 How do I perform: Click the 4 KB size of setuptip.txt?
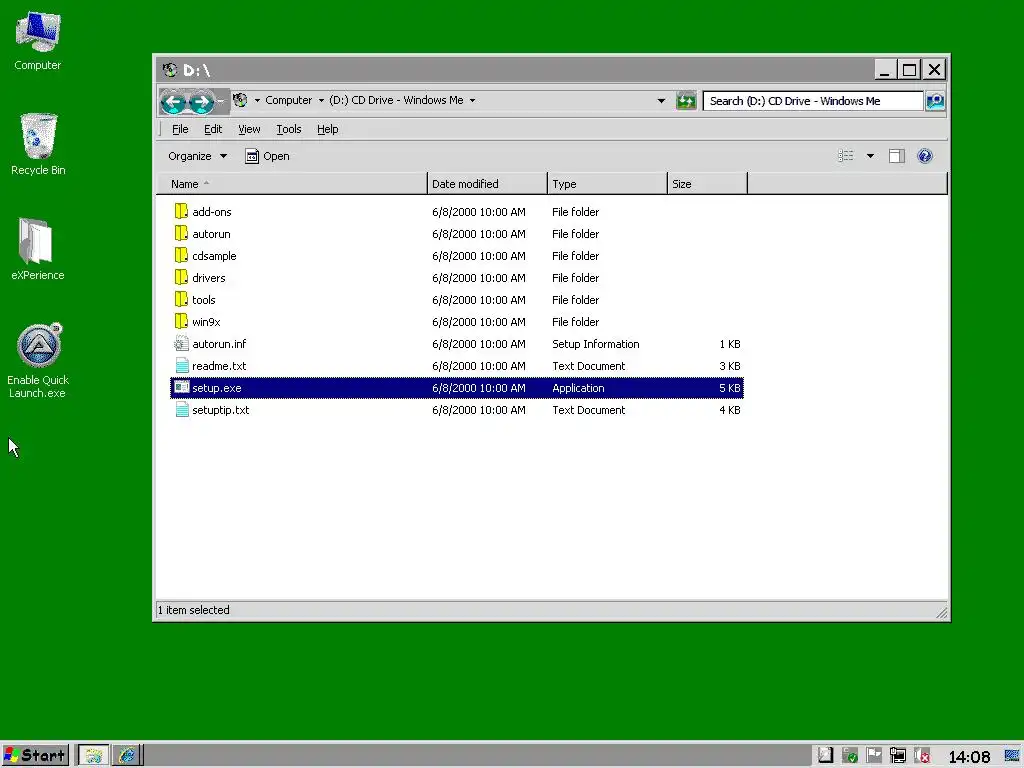pyautogui.click(x=729, y=410)
